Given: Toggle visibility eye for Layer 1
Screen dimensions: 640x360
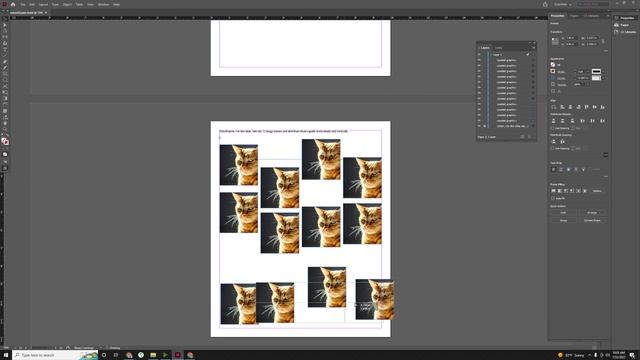Looking at the screenshot, I should tap(479, 55).
